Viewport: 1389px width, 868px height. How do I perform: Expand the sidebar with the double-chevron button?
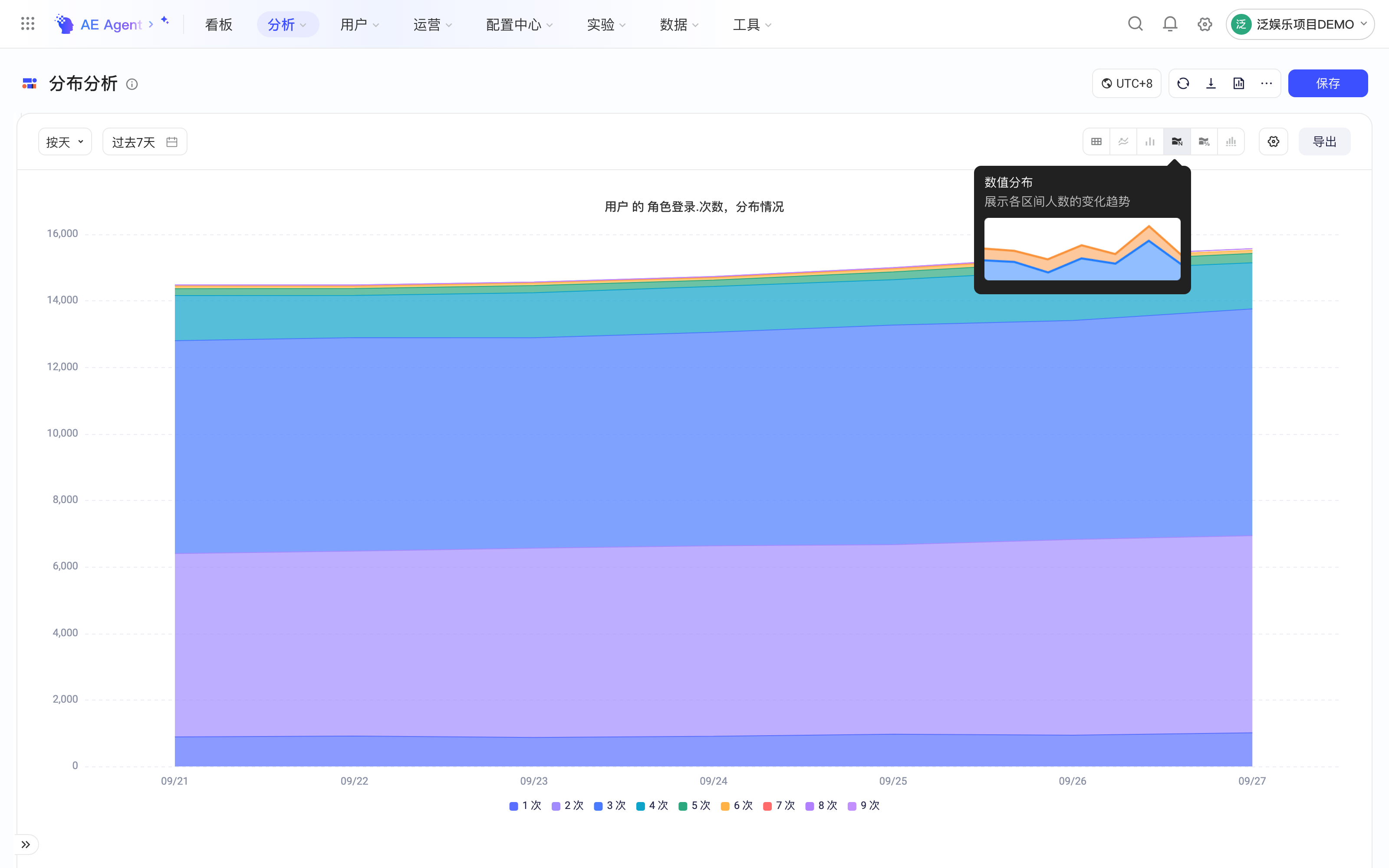tap(26, 845)
